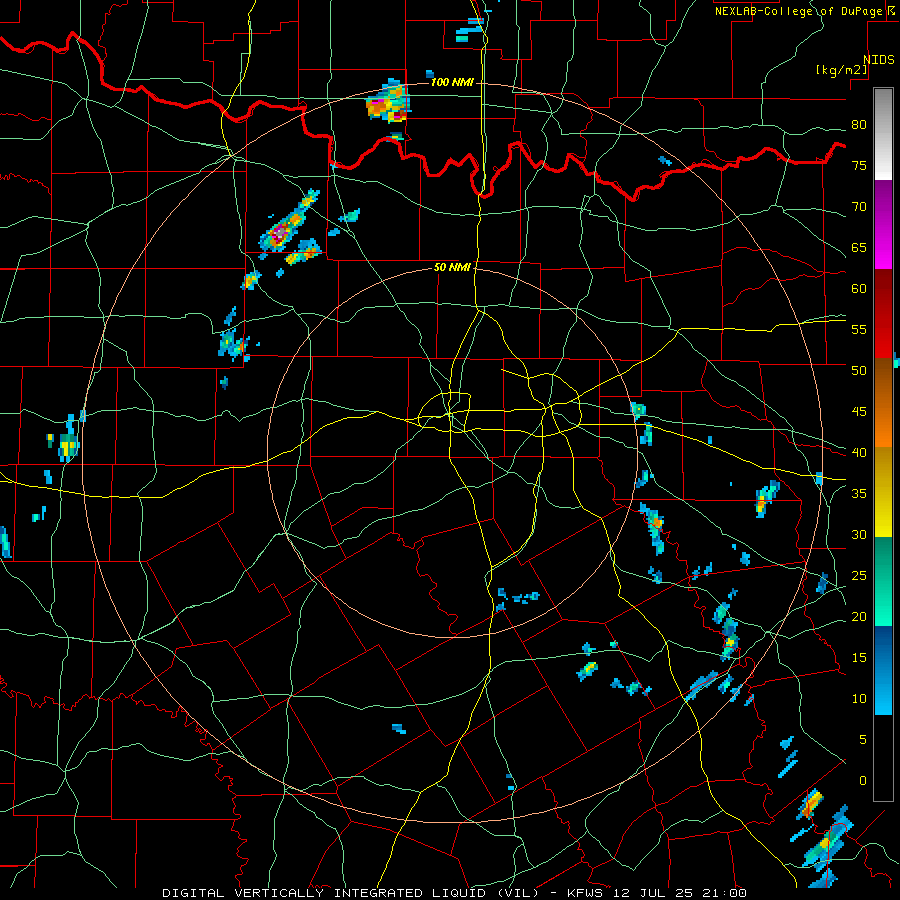Image resolution: width=900 pixels, height=900 pixels.
Task: Click the 'NIDS' label above the legend
Action: point(879,60)
